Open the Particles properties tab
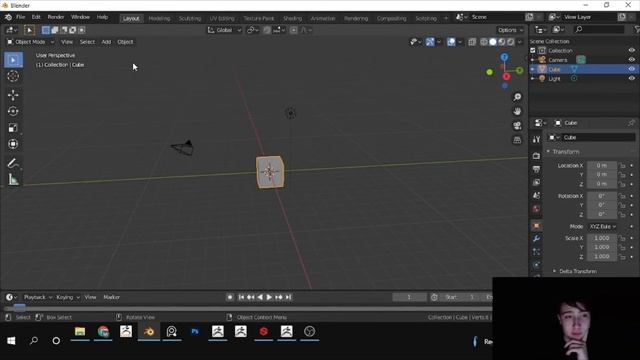Image resolution: width=640 pixels, height=360 pixels. 536,252
